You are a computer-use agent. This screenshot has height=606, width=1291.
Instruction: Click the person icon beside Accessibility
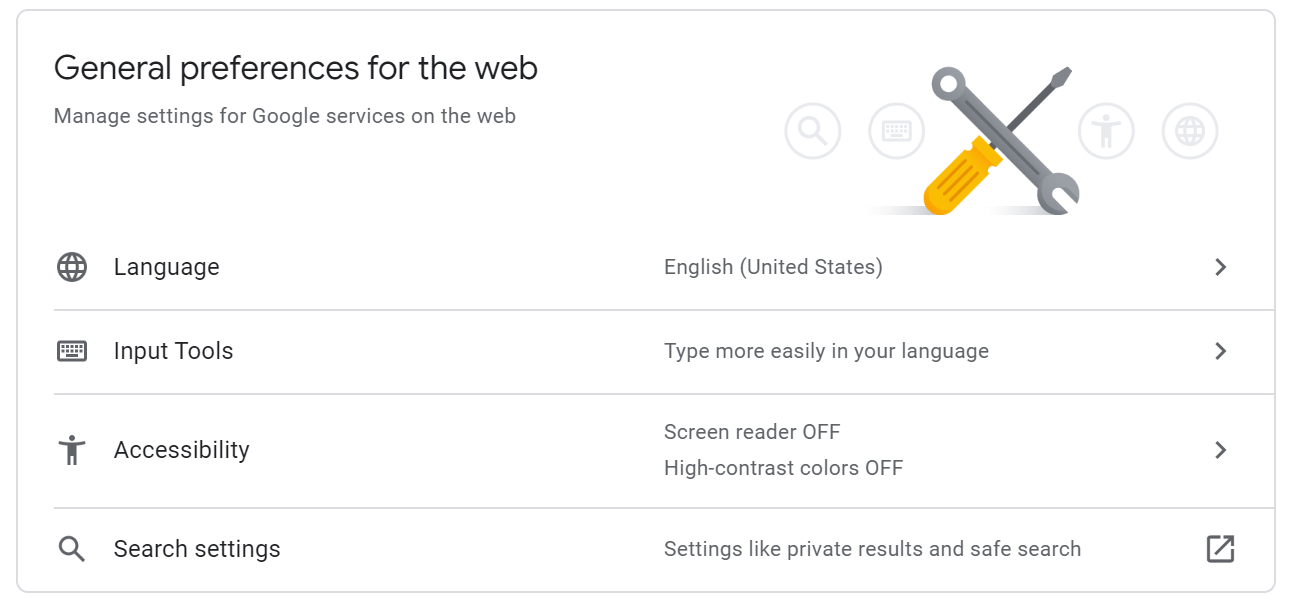click(72, 450)
